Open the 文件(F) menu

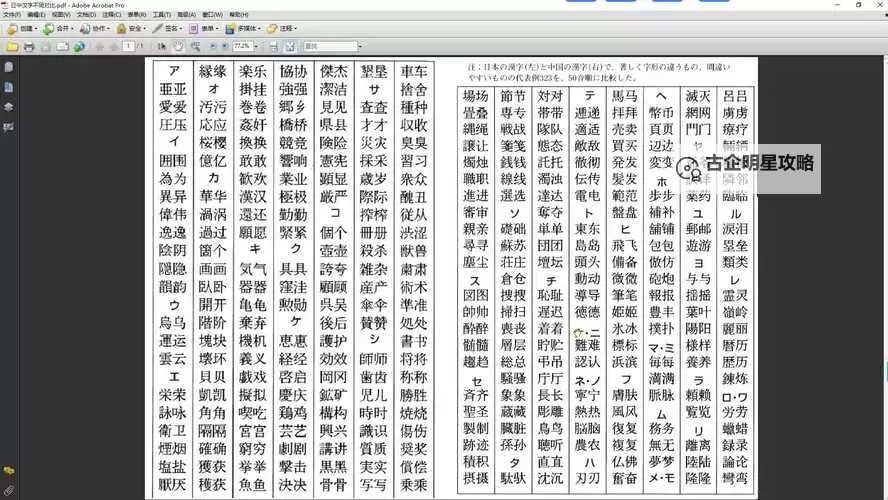point(12,15)
